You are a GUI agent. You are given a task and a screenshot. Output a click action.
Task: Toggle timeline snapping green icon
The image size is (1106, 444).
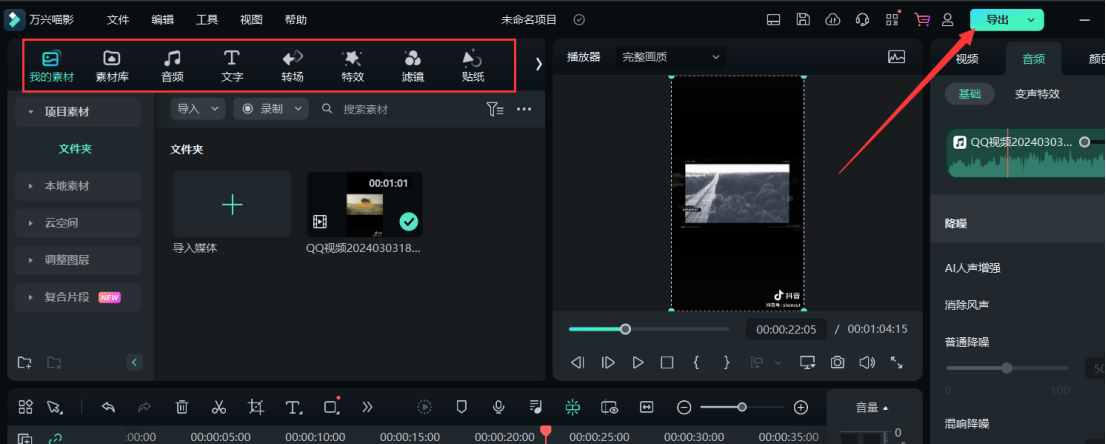click(x=573, y=407)
